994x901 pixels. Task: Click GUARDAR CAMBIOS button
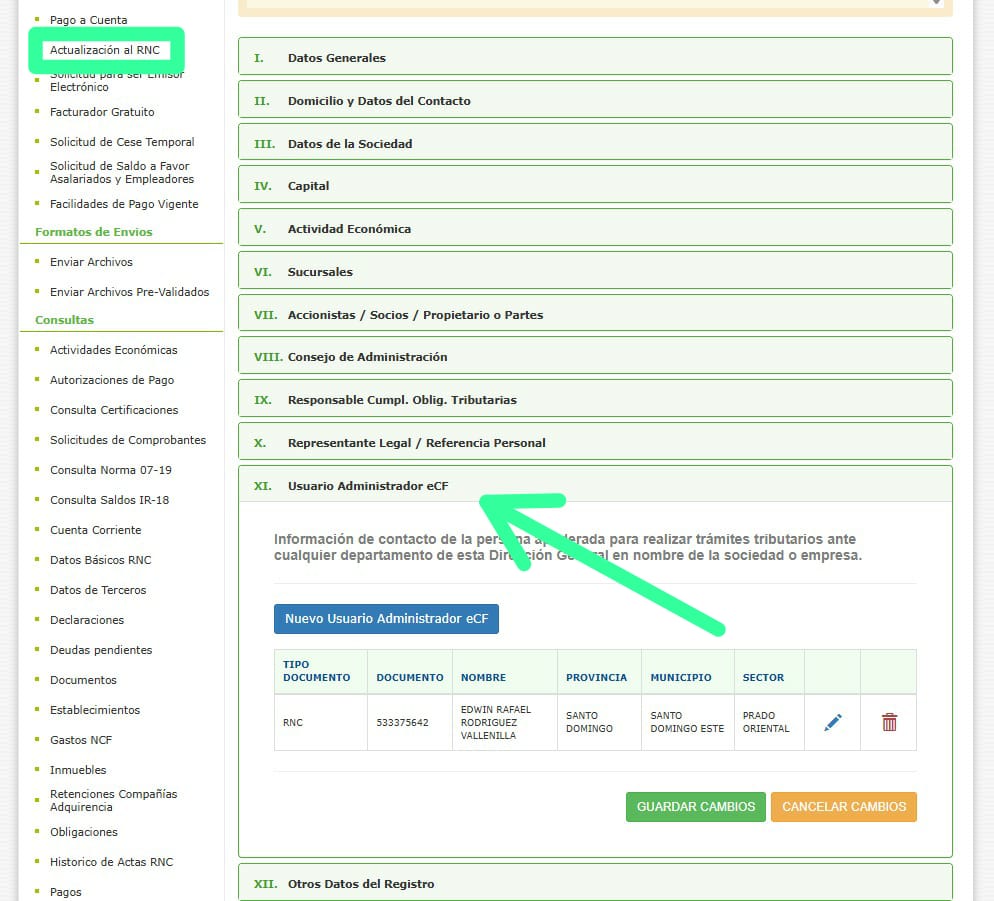pos(695,807)
